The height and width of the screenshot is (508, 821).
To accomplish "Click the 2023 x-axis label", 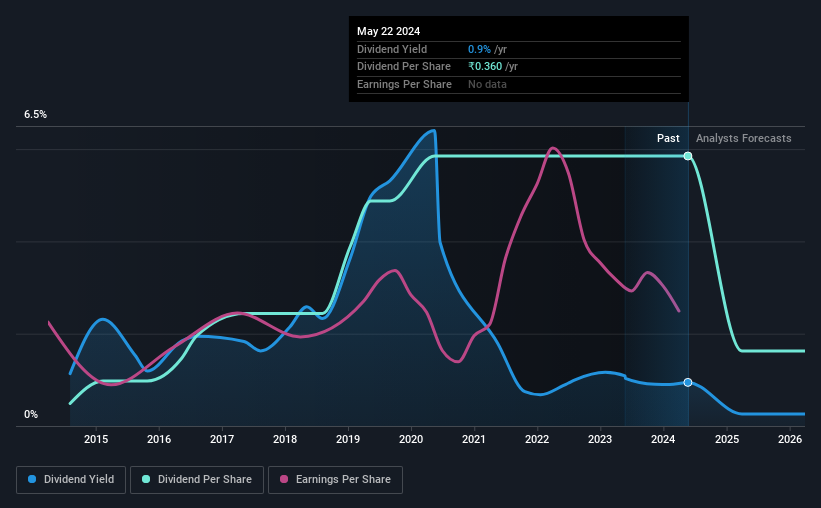I will click(600, 439).
